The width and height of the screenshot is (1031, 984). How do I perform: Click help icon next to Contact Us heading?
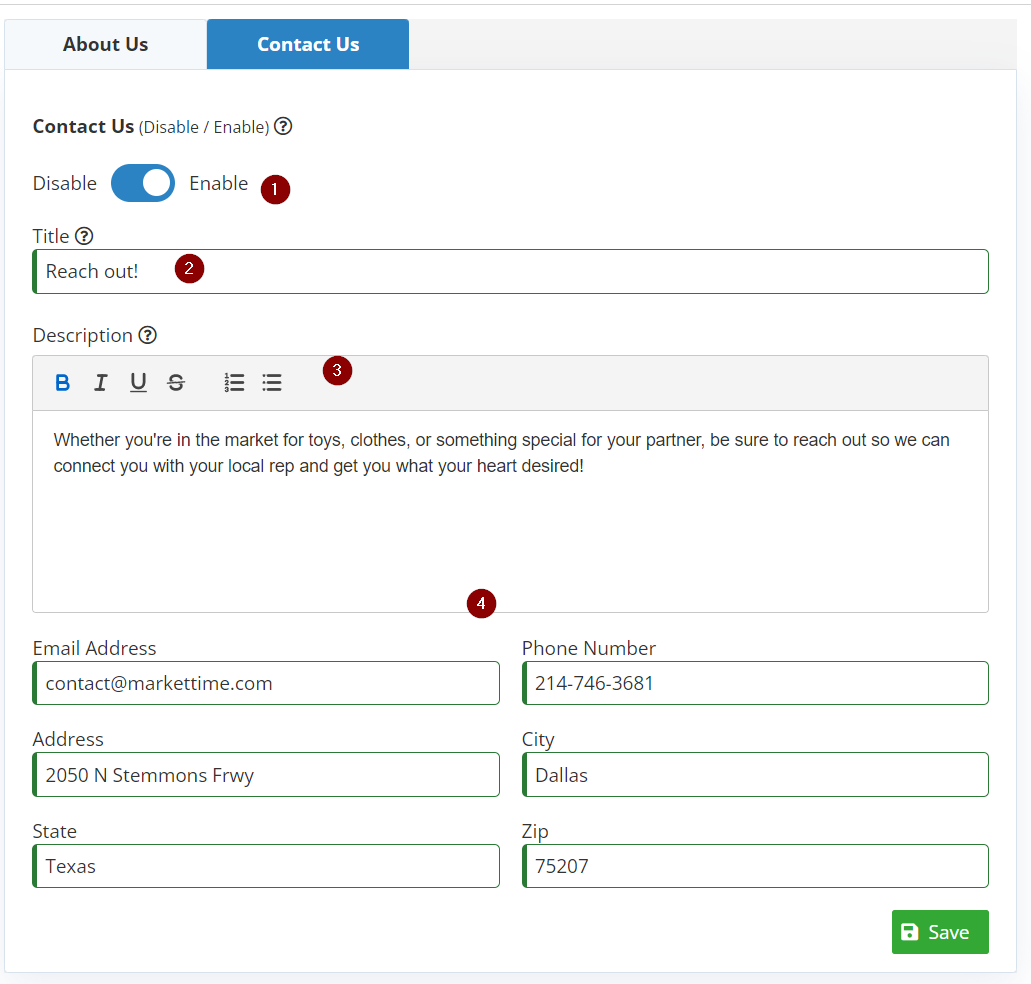coord(283,127)
